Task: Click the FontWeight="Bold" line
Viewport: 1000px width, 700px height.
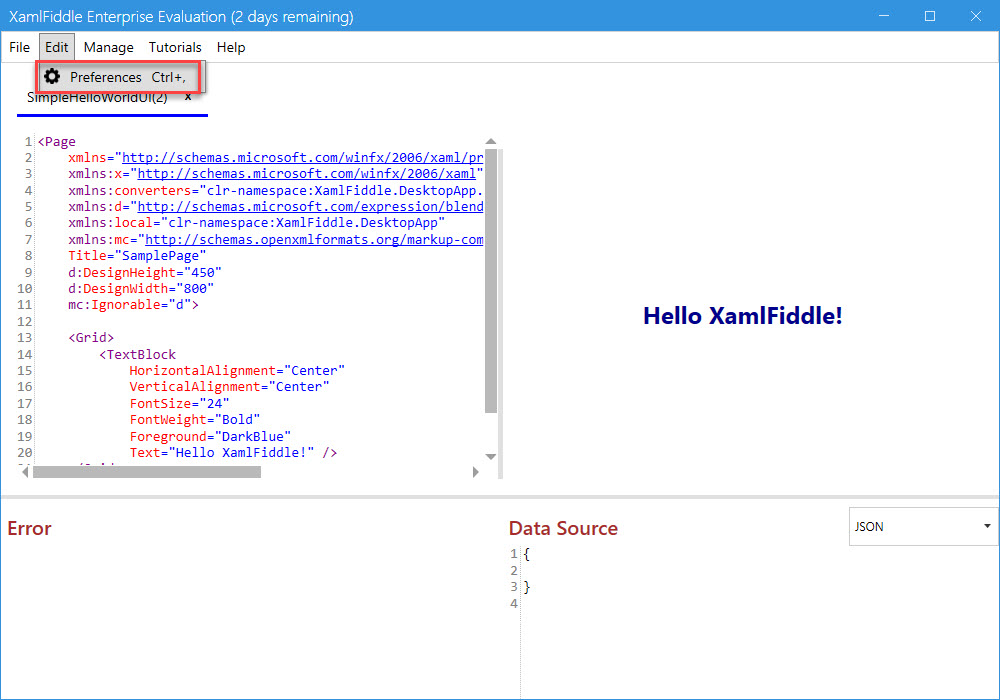Action: (195, 419)
